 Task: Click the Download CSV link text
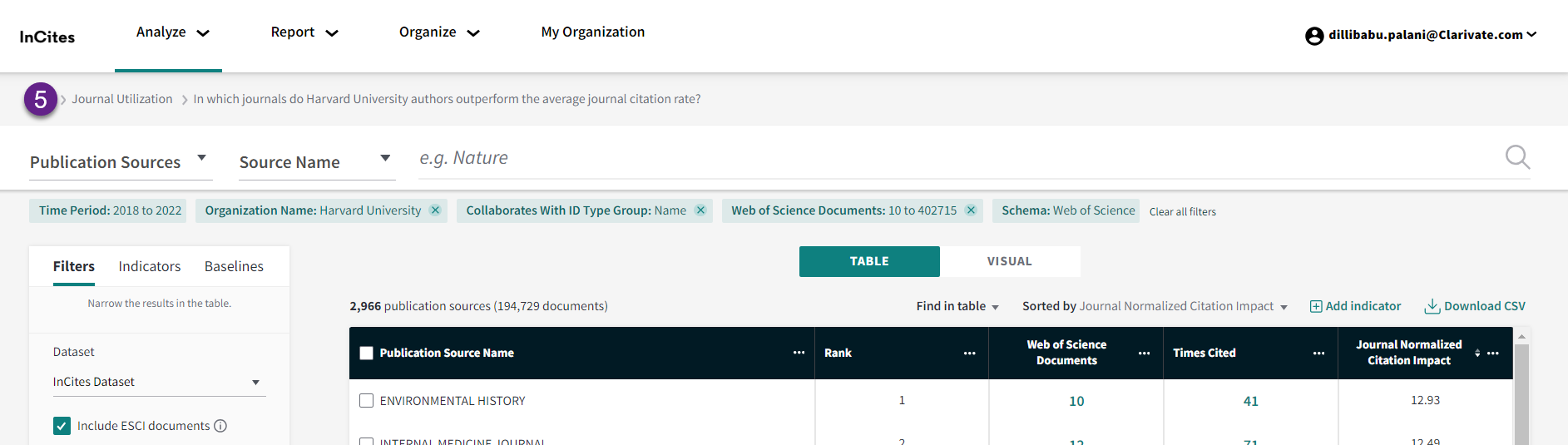[1485, 306]
